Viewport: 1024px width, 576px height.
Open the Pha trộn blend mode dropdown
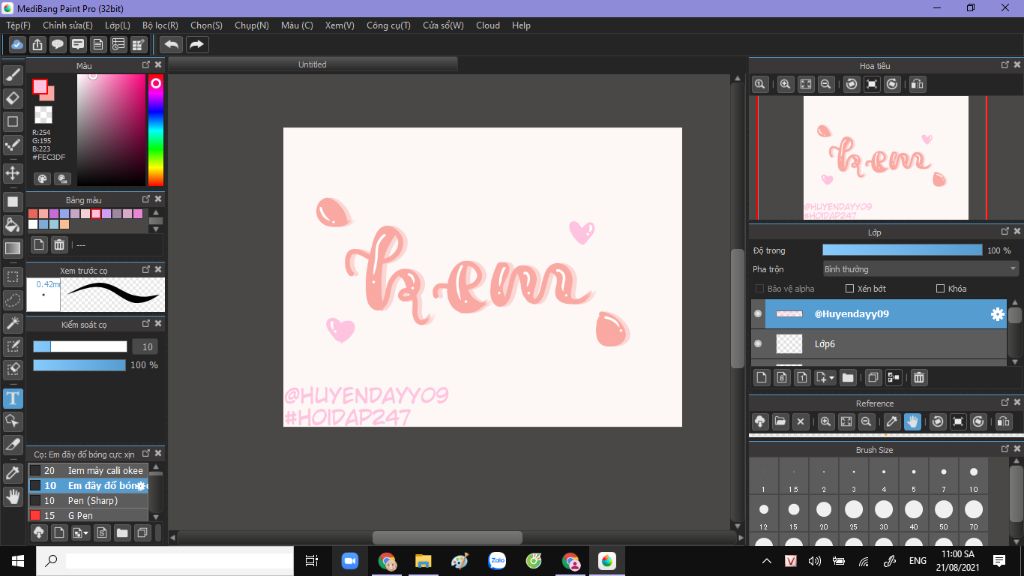click(920, 269)
